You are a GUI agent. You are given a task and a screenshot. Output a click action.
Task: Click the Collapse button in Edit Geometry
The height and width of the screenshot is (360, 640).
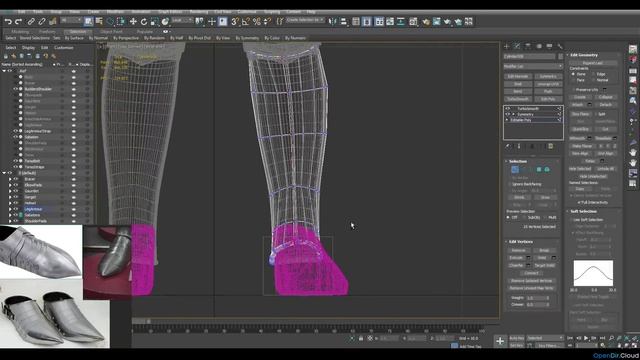click(x=605, y=97)
